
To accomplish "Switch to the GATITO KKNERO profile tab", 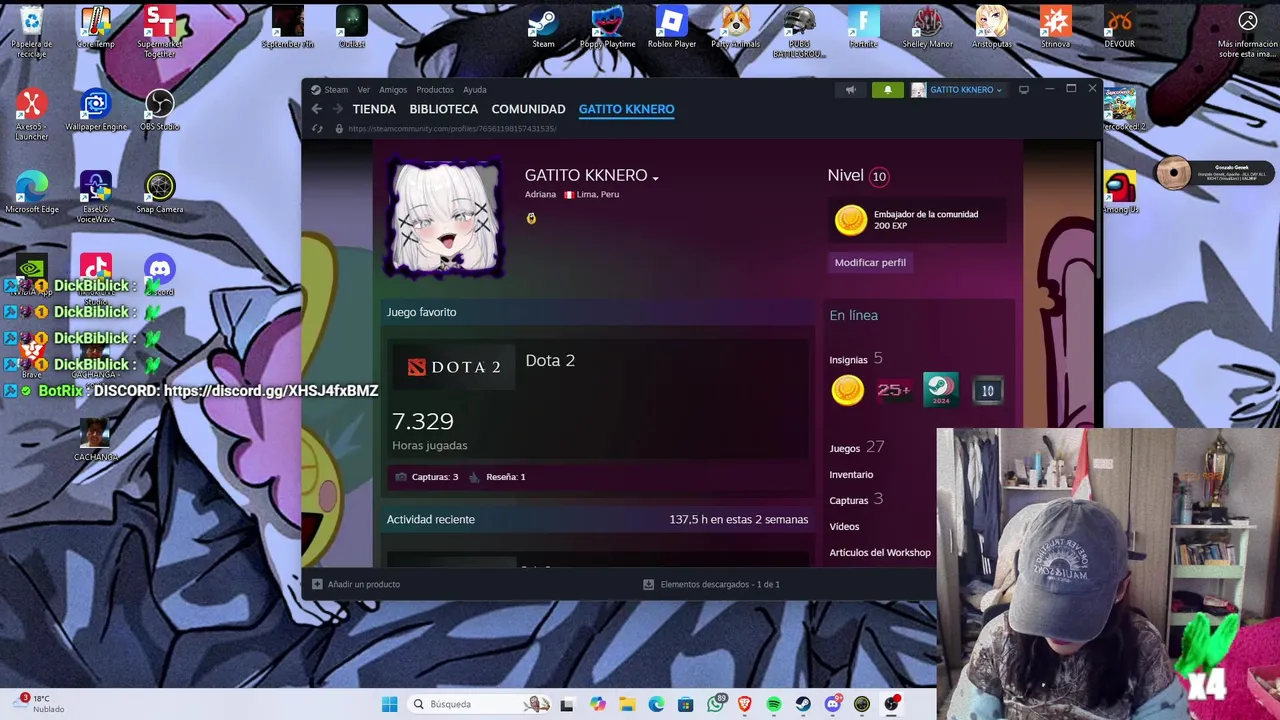I will click(627, 109).
